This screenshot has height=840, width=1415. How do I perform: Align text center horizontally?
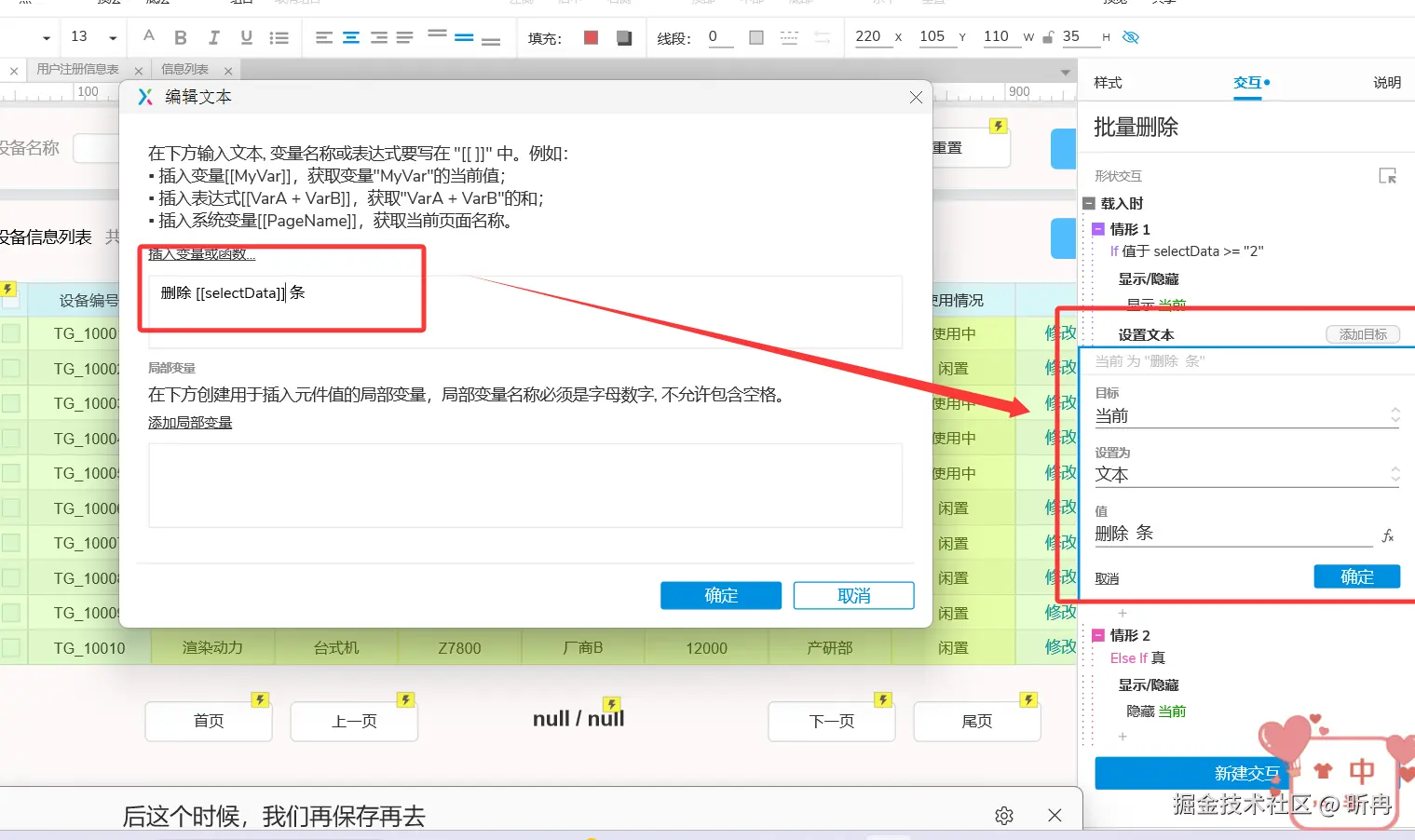tap(351, 37)
